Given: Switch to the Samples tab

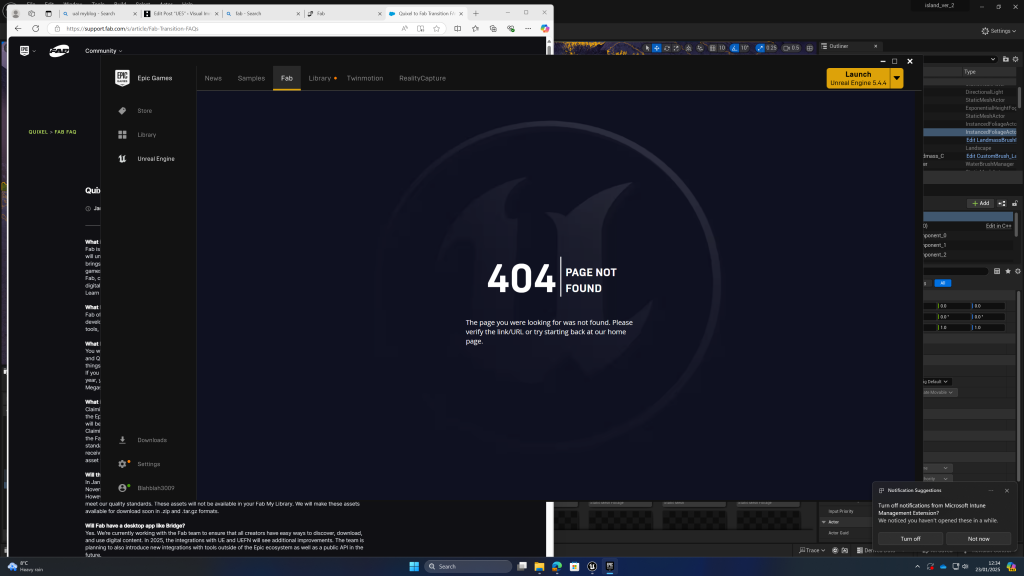Looking at the screenshot, I should click(251, 78).
